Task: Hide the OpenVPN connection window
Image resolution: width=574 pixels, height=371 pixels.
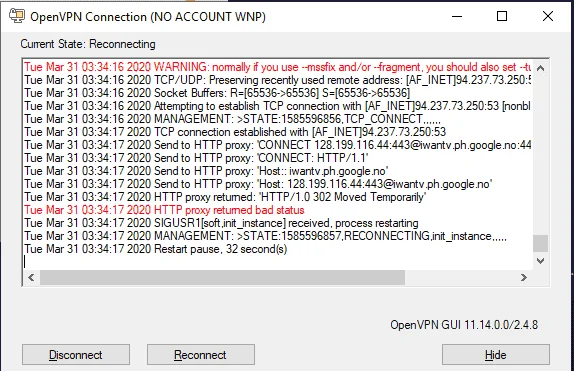Action: pyautogui.click(x=496, y=355)
